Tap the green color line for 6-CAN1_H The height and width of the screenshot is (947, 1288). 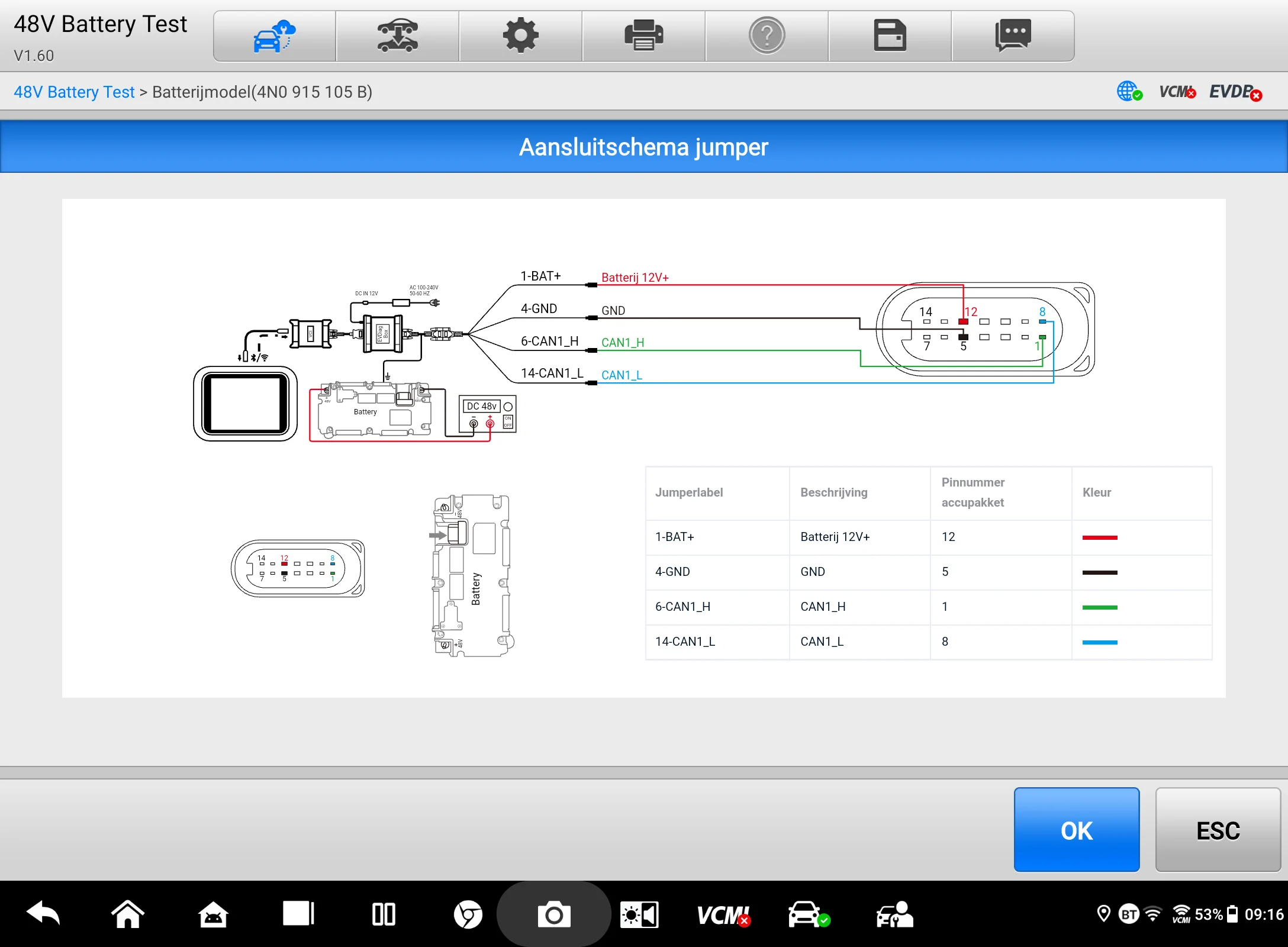coord(1100,607)
